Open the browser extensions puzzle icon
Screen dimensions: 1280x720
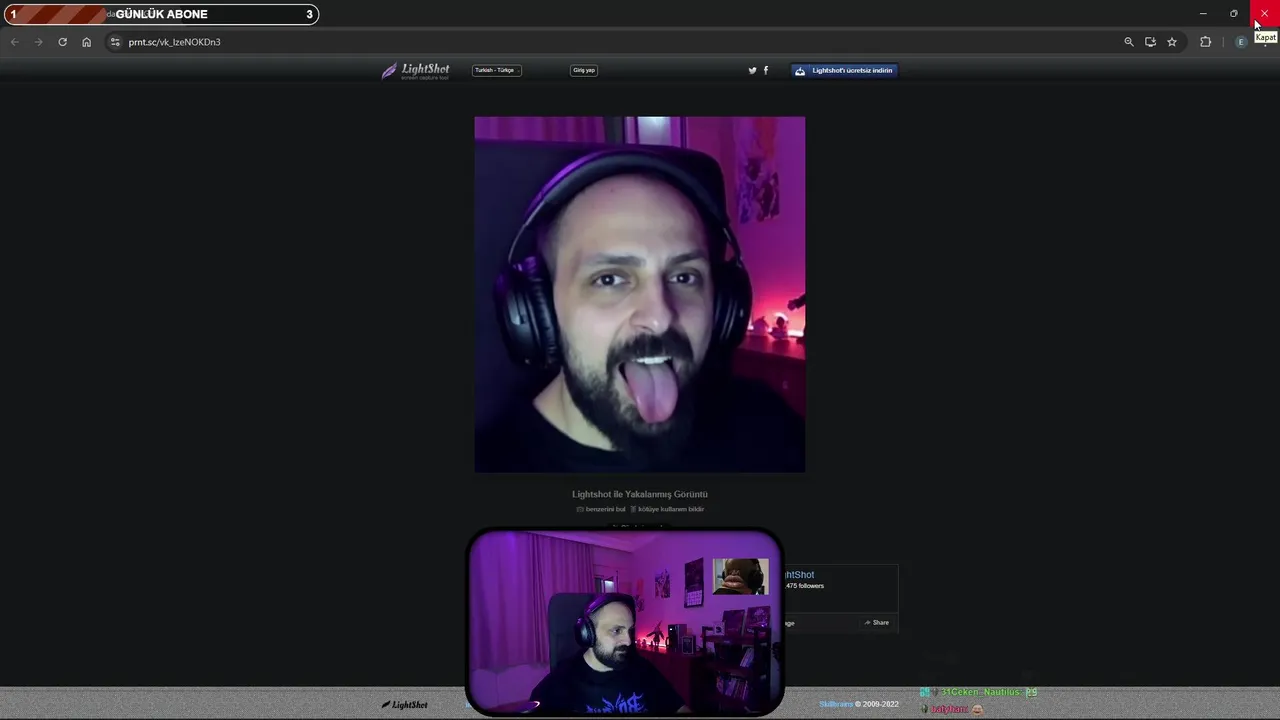click(x=1205, y=42)
